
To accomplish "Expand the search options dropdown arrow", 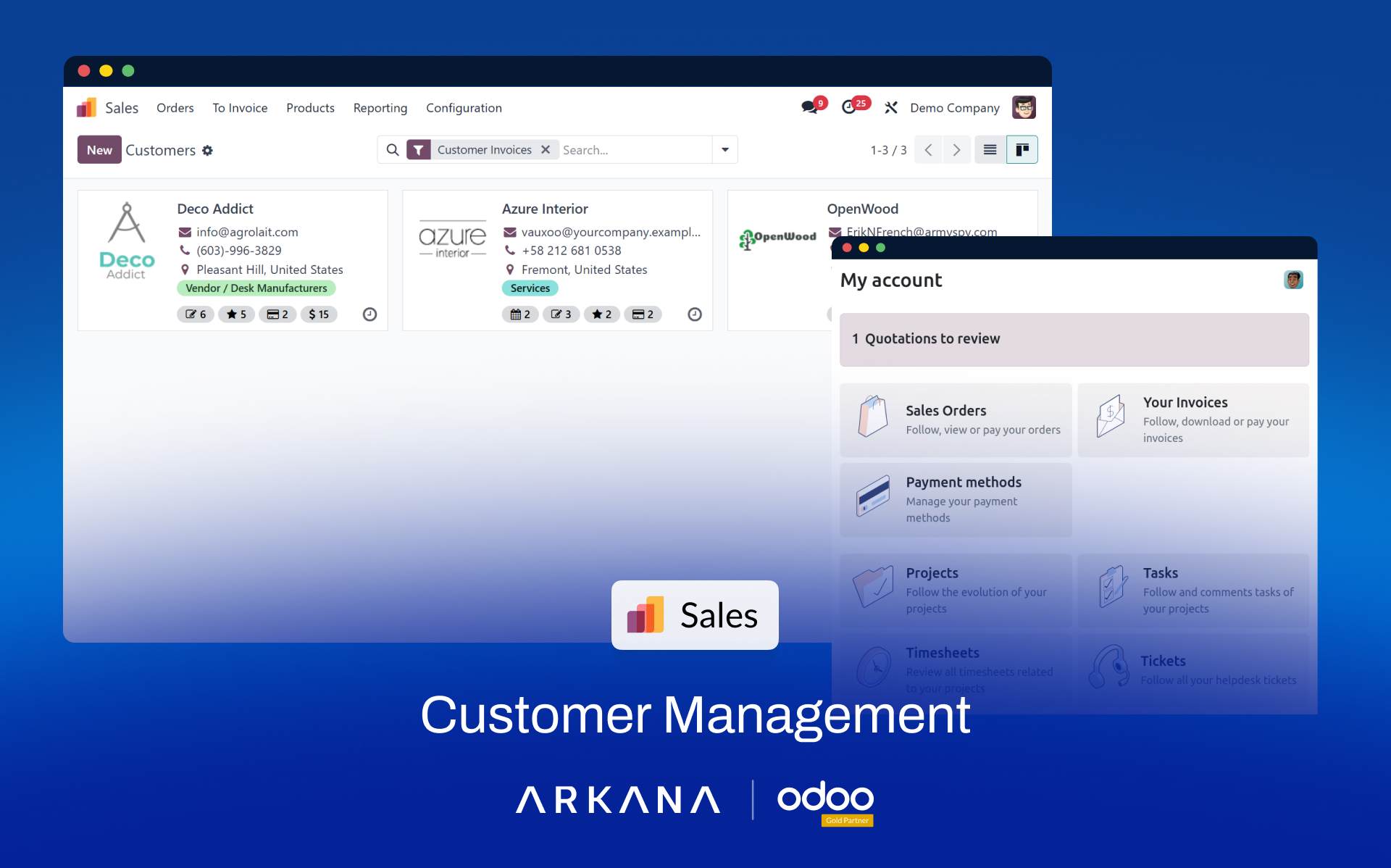I will point(725,150).
